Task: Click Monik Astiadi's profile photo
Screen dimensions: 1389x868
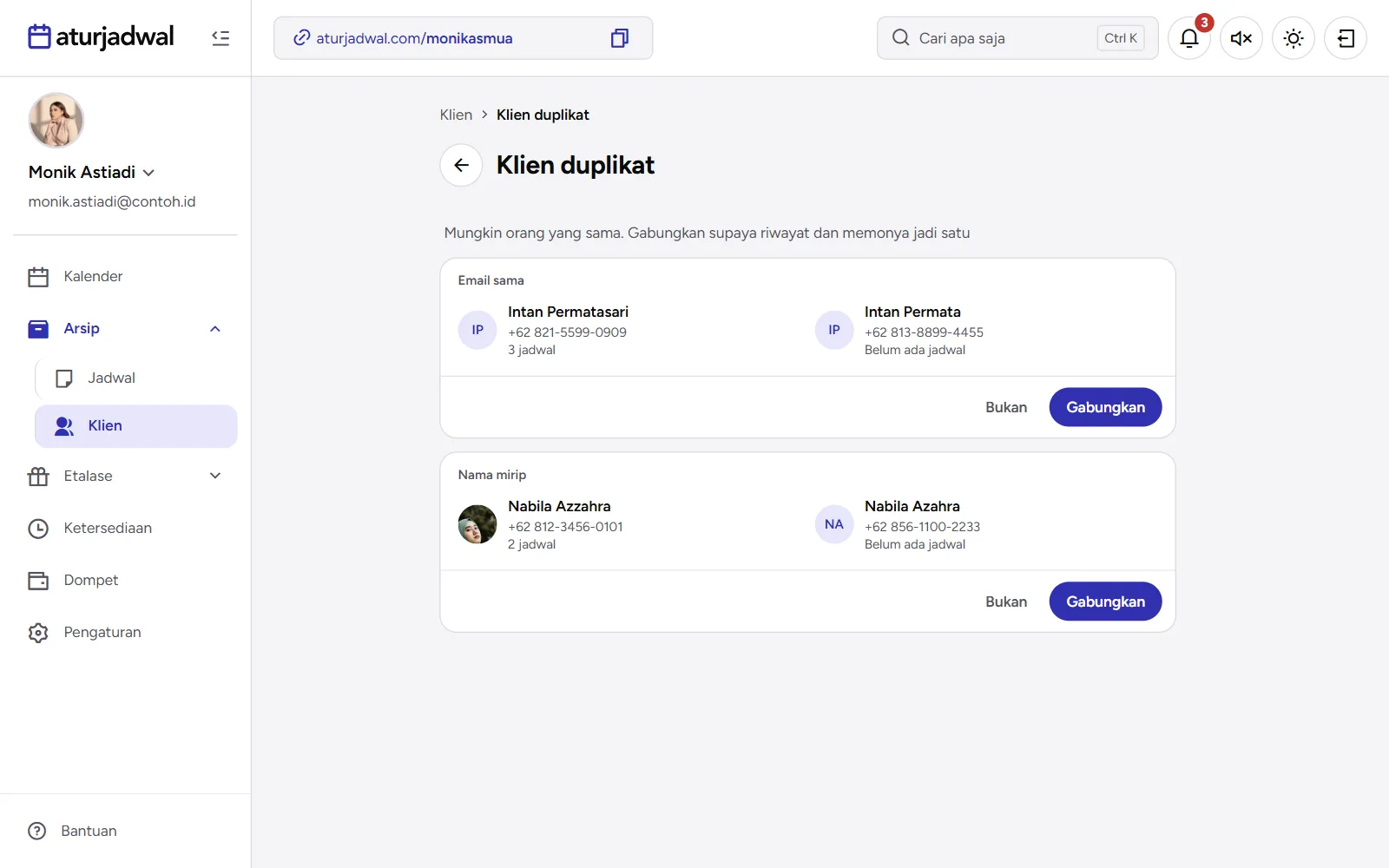Action: coord(56,121)
